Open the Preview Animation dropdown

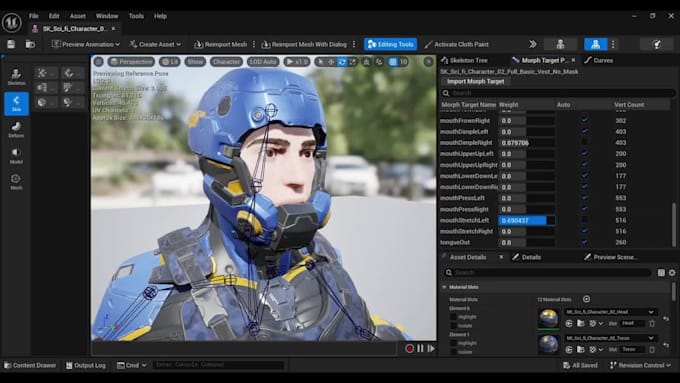[85, 44]
